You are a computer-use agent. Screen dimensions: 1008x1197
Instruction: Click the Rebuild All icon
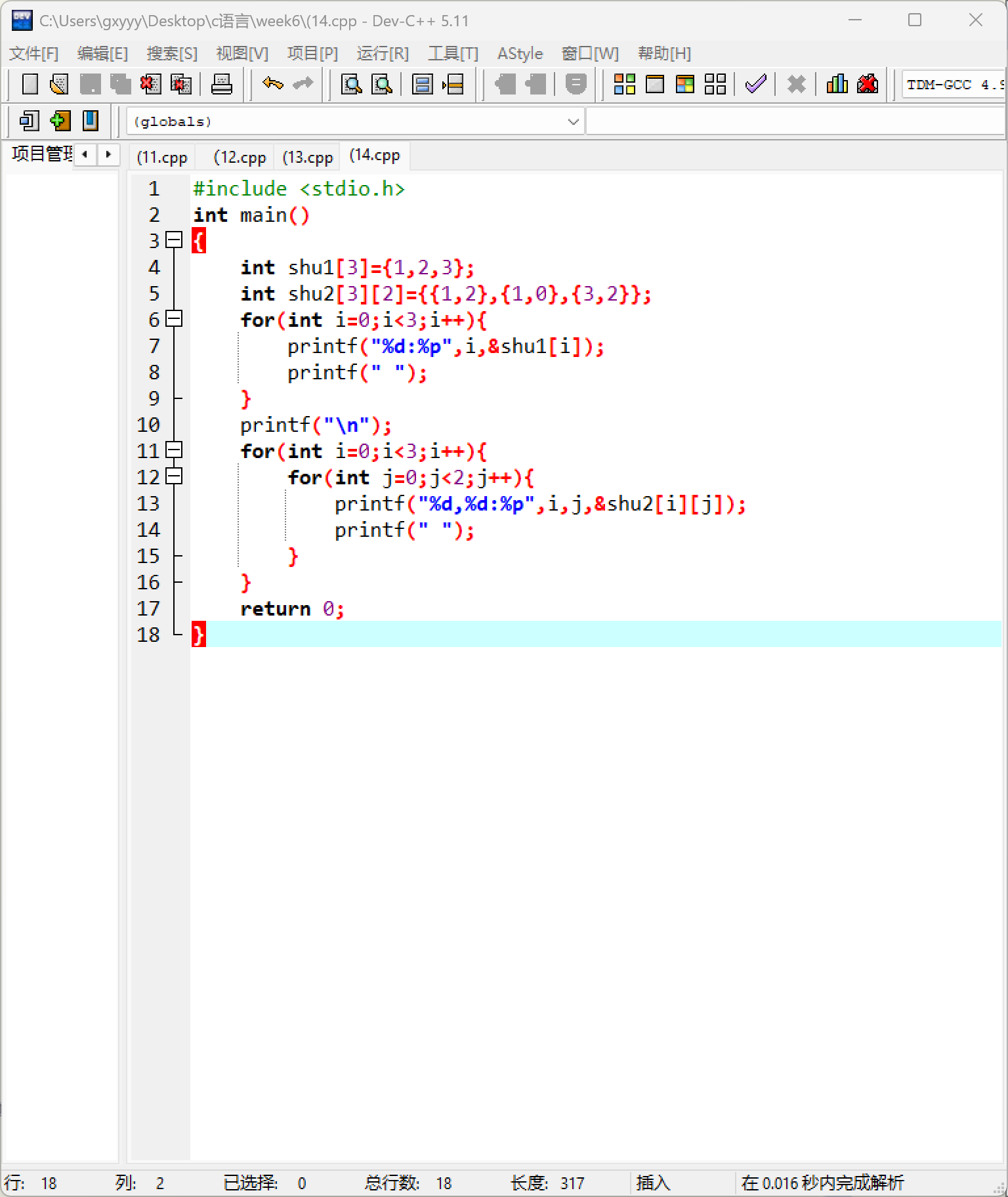(x=715, y=84)
